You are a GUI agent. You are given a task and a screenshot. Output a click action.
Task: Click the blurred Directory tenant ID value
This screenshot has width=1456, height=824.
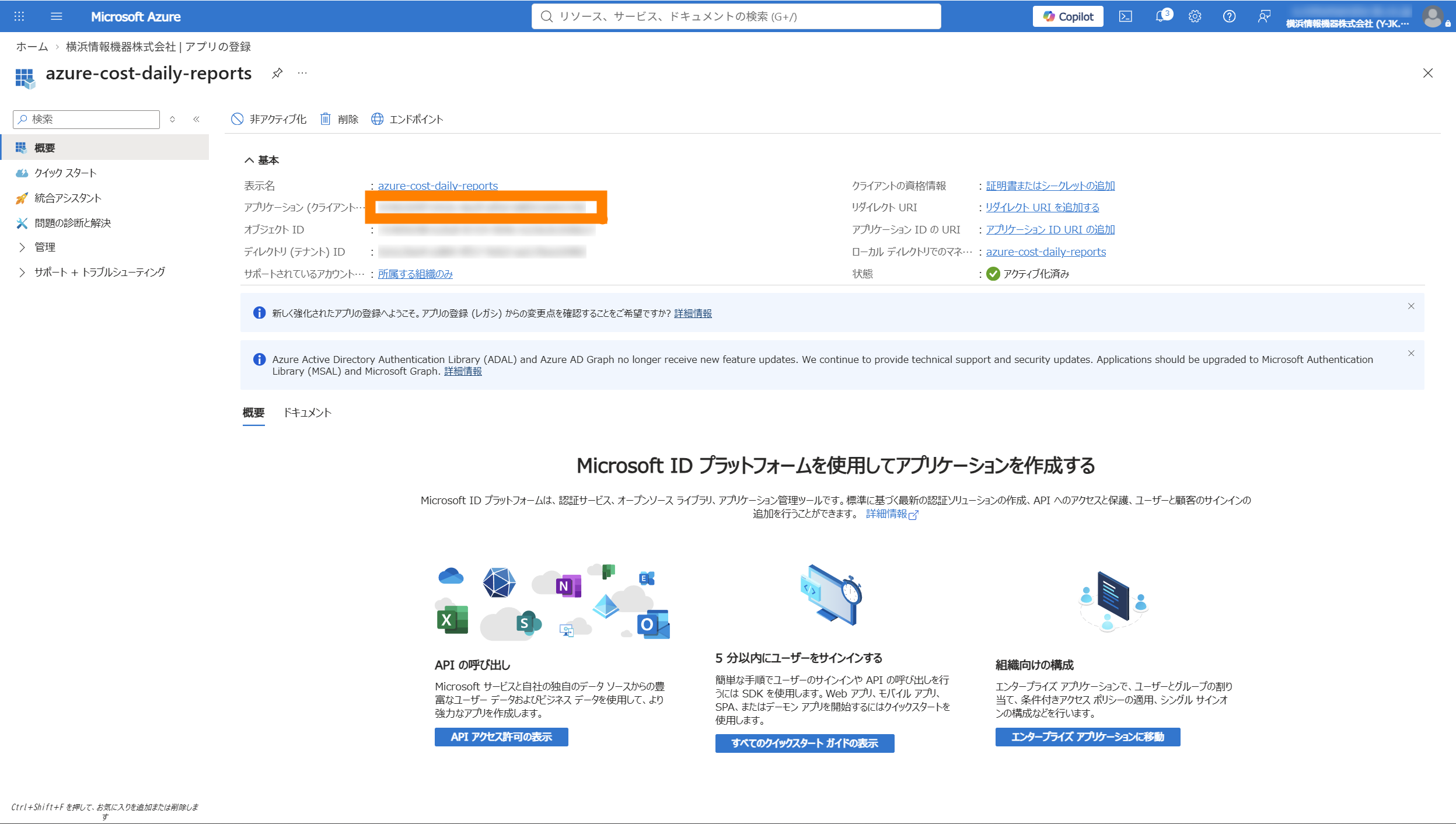pos(481,252)
